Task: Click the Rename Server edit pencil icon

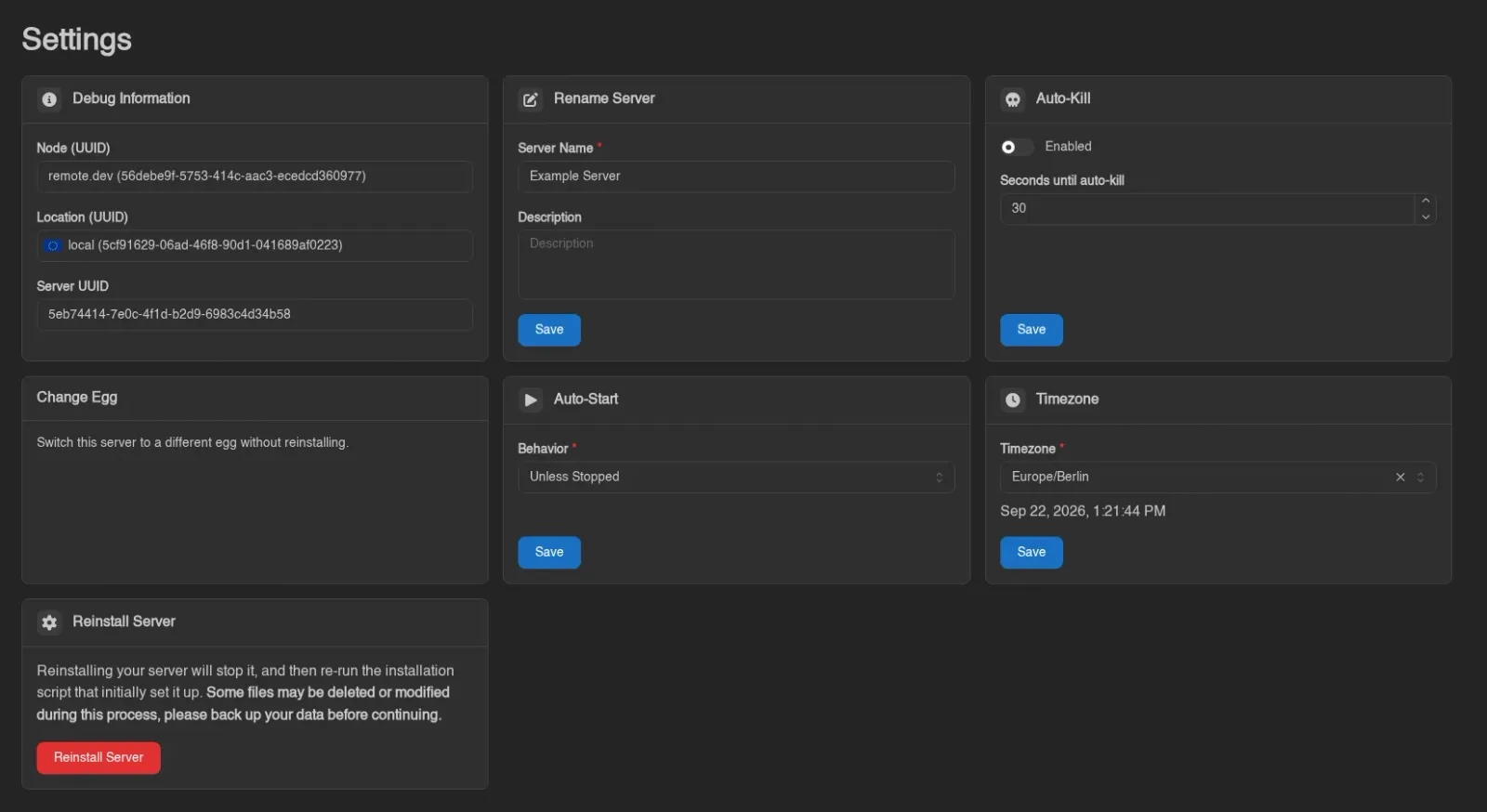Action: [x=530, y=99]
